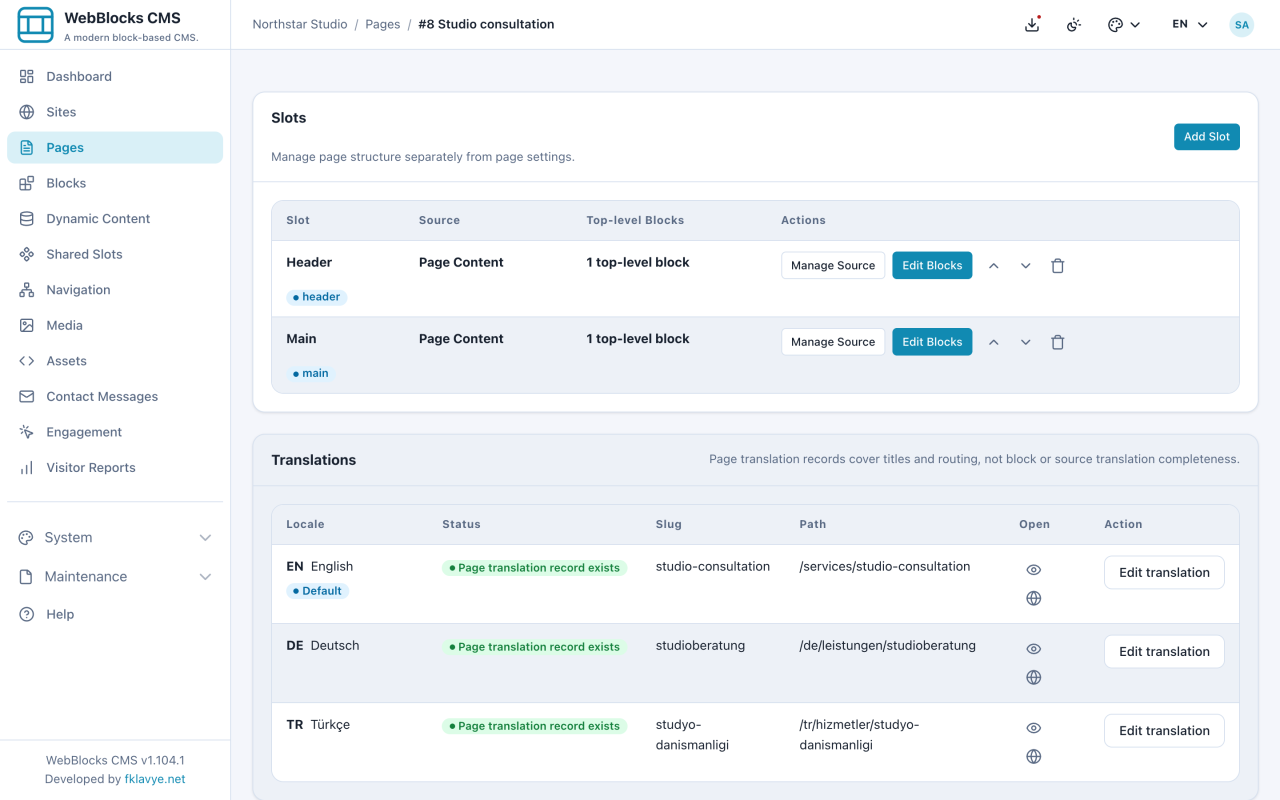1280x800 pixels.
Task: Click the Default badge under English
Action: (x=317, y=591)
